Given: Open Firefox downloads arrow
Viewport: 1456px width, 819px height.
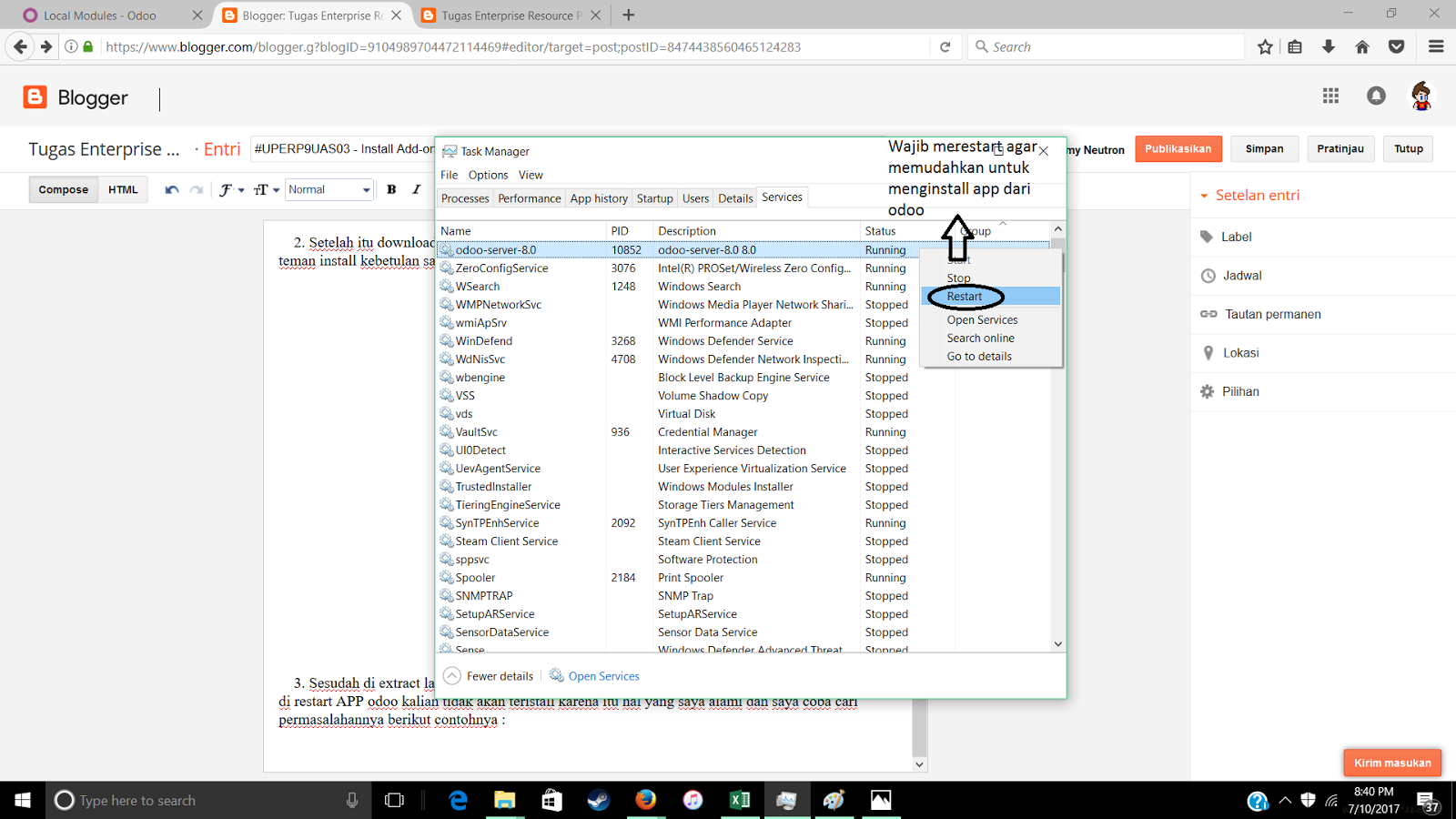Looking at the screenshot, I should click(1329, 46).
